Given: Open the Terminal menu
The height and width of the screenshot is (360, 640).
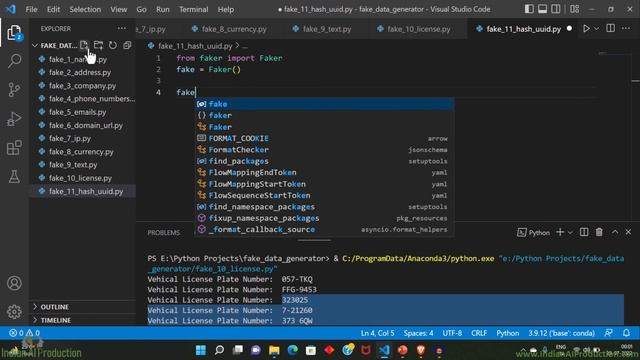Looking at the screenshot, I should [x=193, y=9].
